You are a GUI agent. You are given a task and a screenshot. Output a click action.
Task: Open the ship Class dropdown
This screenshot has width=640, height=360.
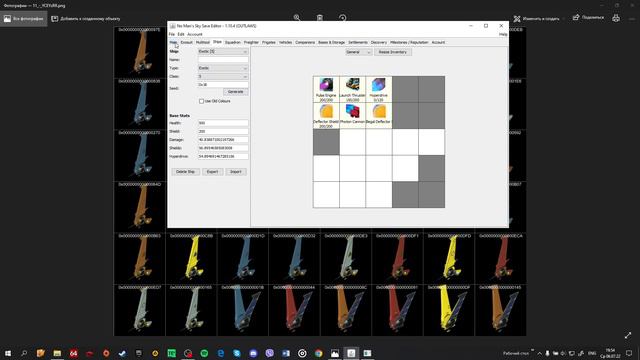223,76
